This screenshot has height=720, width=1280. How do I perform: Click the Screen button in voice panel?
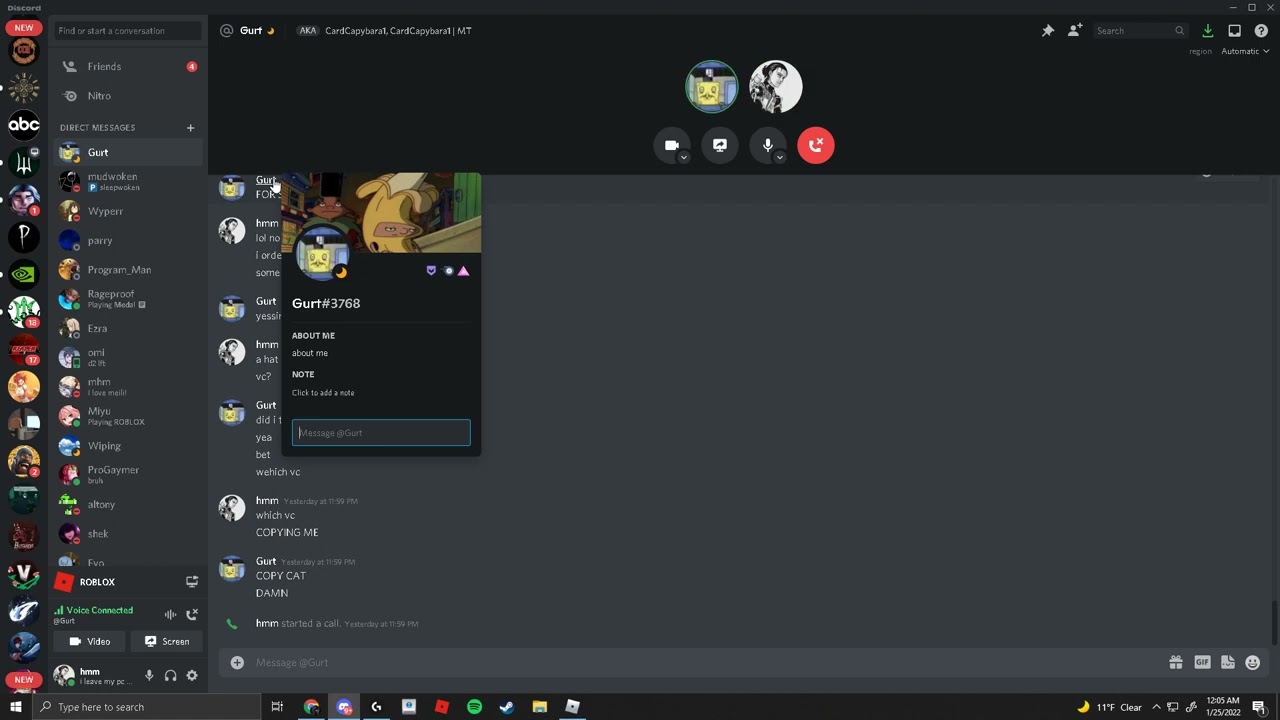click(x=167, y=641)
